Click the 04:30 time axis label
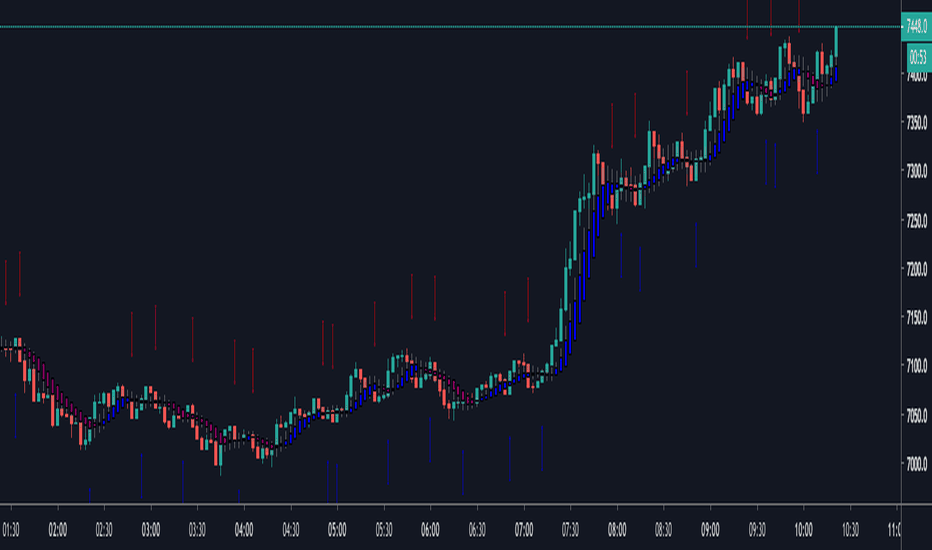 pyautogui.click(x=291, y=530)
